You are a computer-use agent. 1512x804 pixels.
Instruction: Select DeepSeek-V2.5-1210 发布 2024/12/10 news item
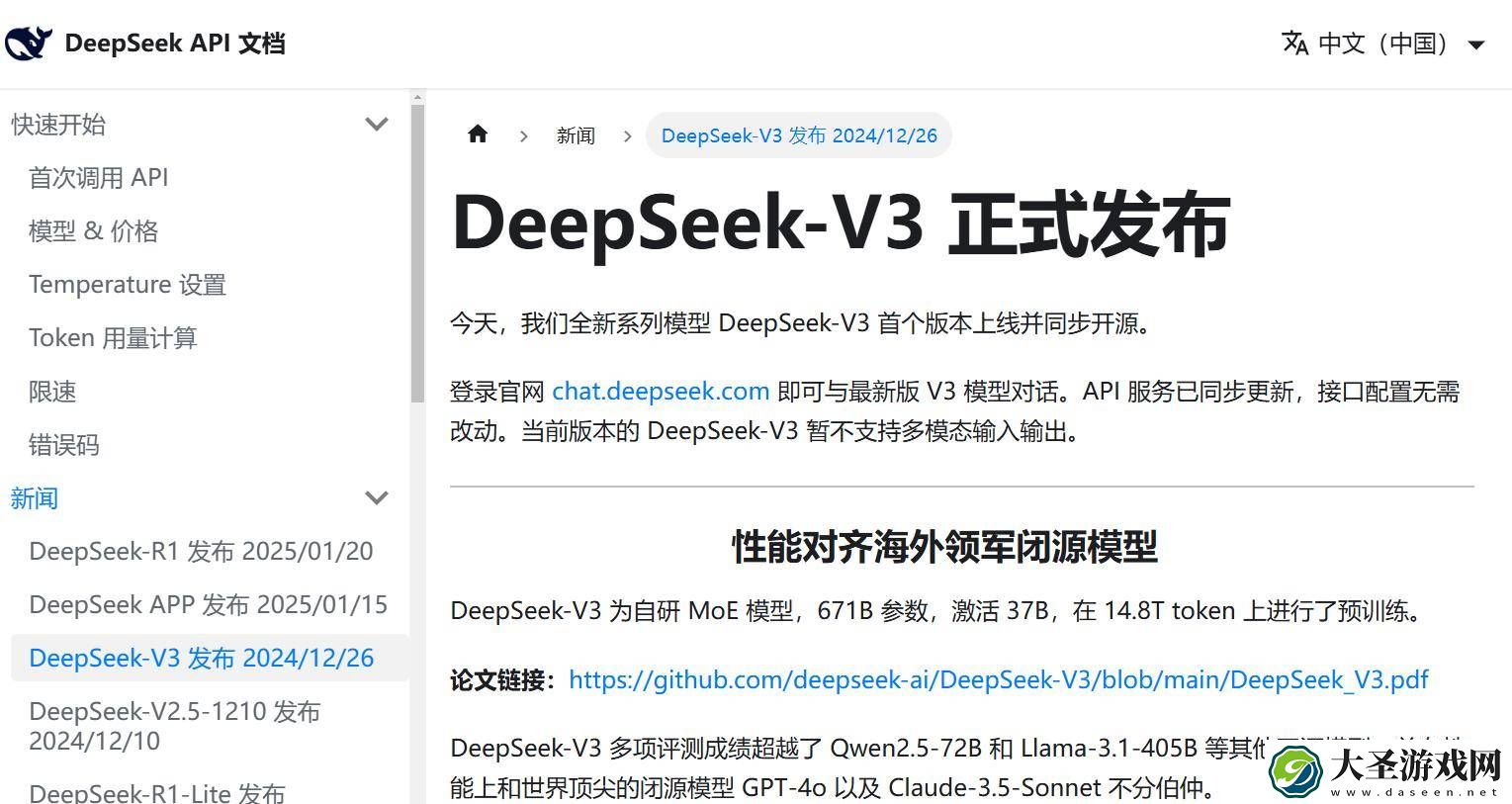[x=175, y=726]
